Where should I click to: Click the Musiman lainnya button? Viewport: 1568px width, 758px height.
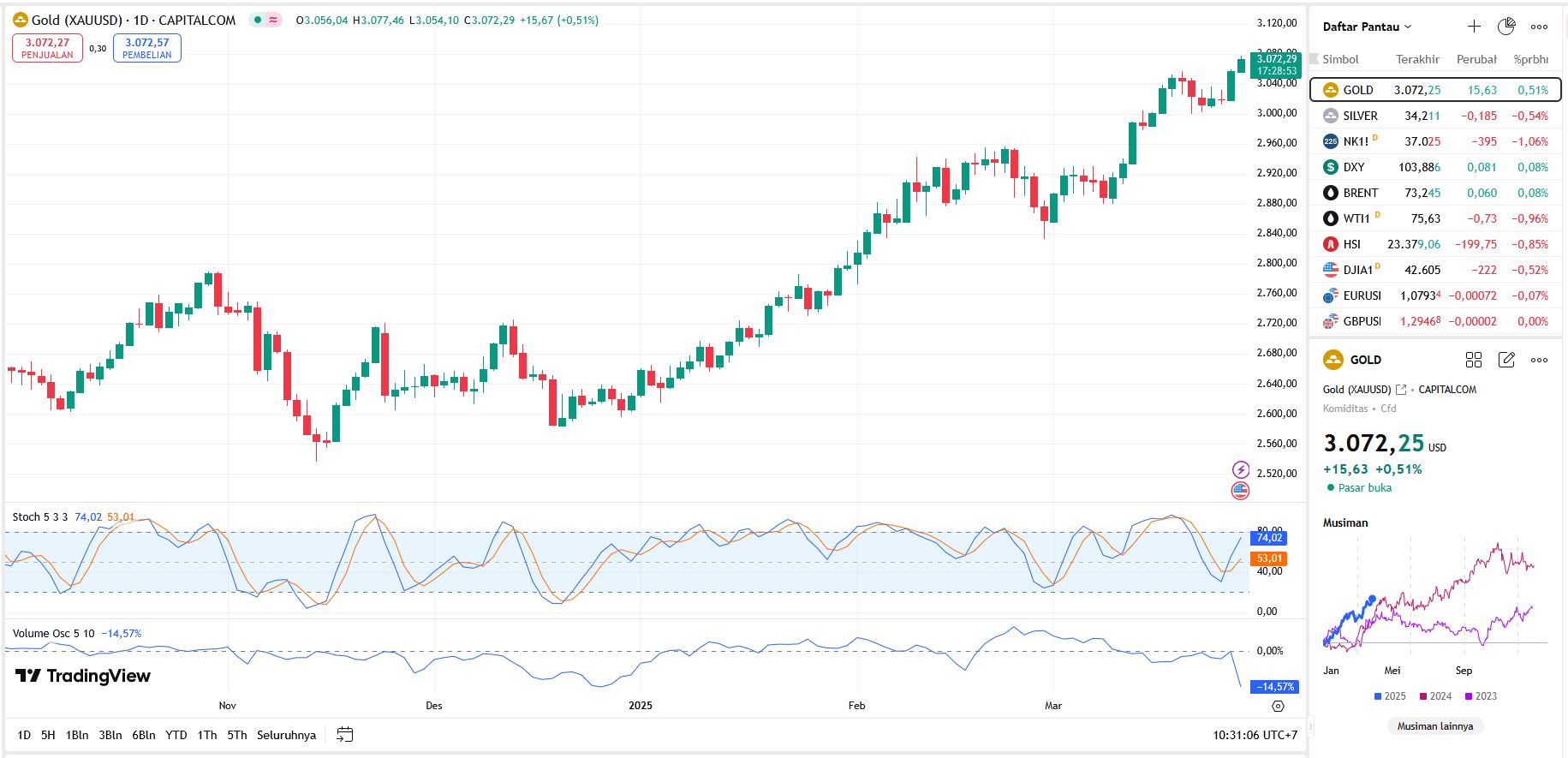pos(1435,726)
